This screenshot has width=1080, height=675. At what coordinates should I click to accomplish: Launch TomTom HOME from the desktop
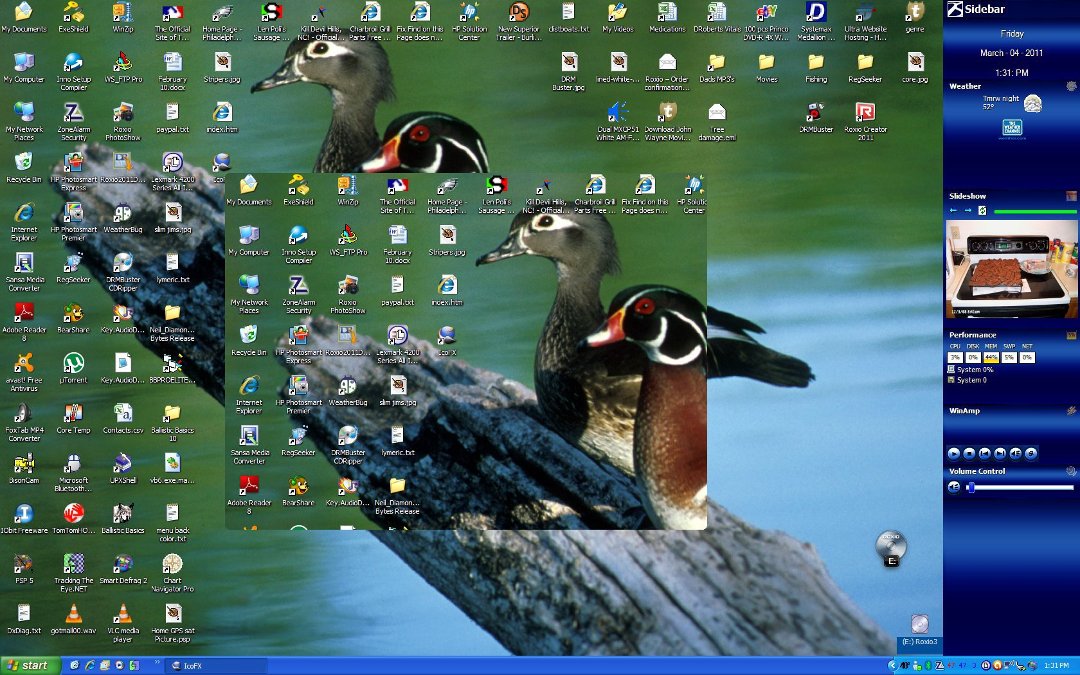[x=73, y=514]
